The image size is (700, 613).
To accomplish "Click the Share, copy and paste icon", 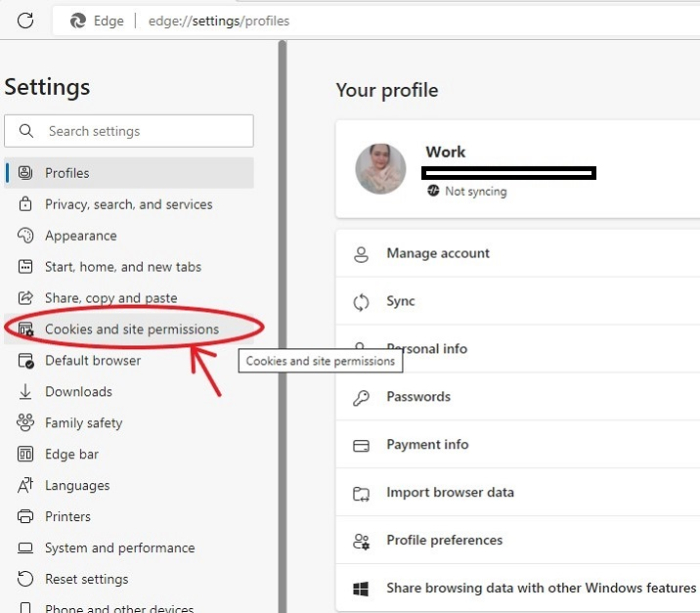I will click(25, 297).
